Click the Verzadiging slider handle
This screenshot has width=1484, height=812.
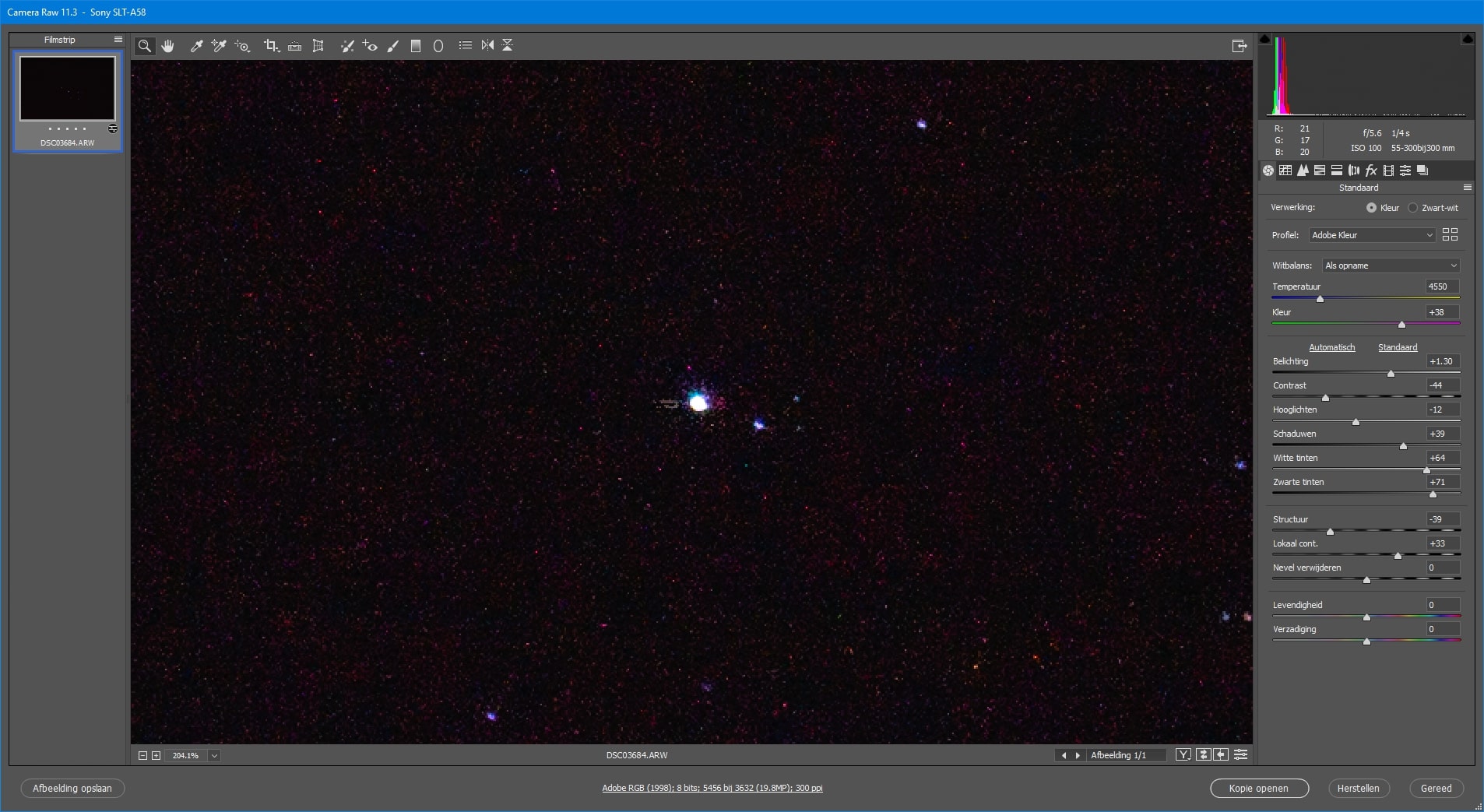pyautogui.click(x=1366, y=642)
